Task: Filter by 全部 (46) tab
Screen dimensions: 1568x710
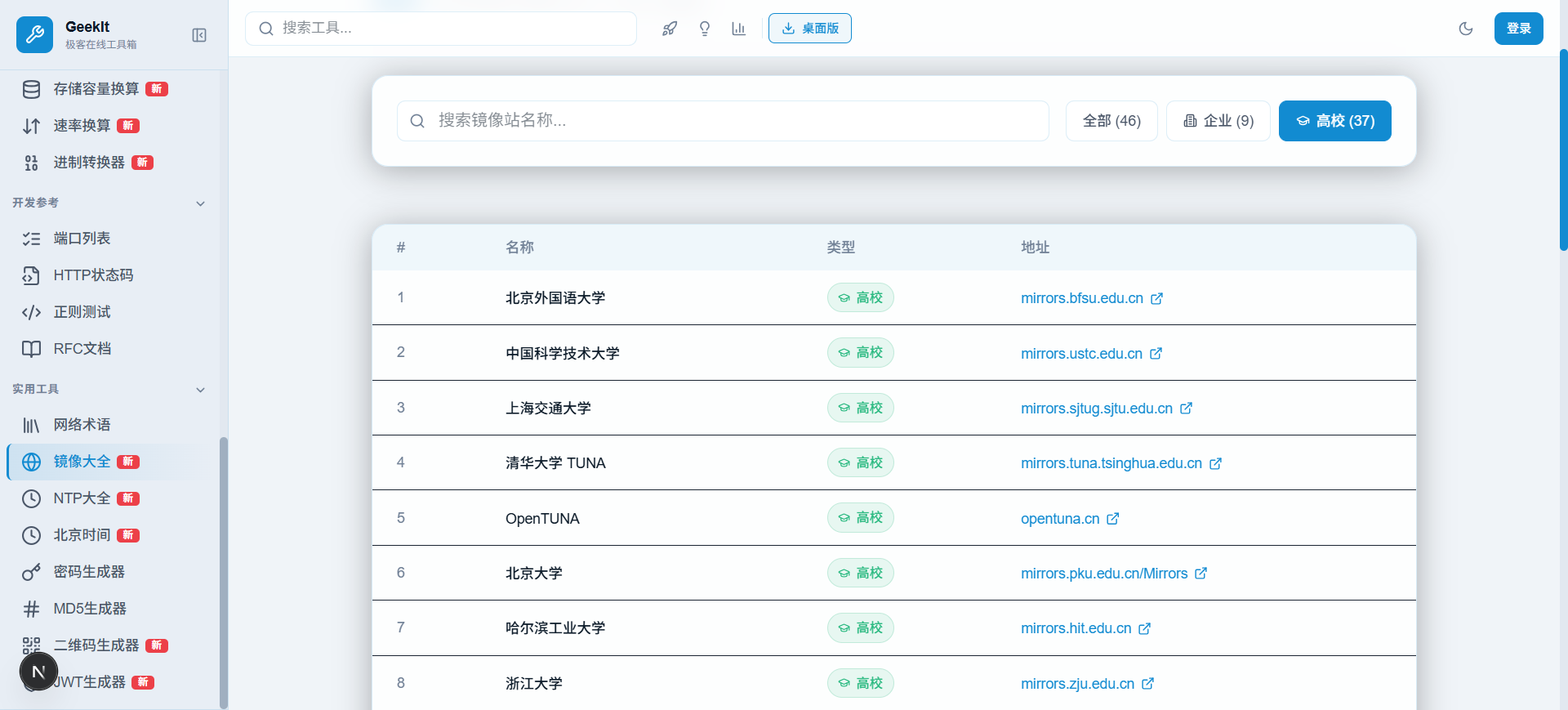Action: 1111,121
